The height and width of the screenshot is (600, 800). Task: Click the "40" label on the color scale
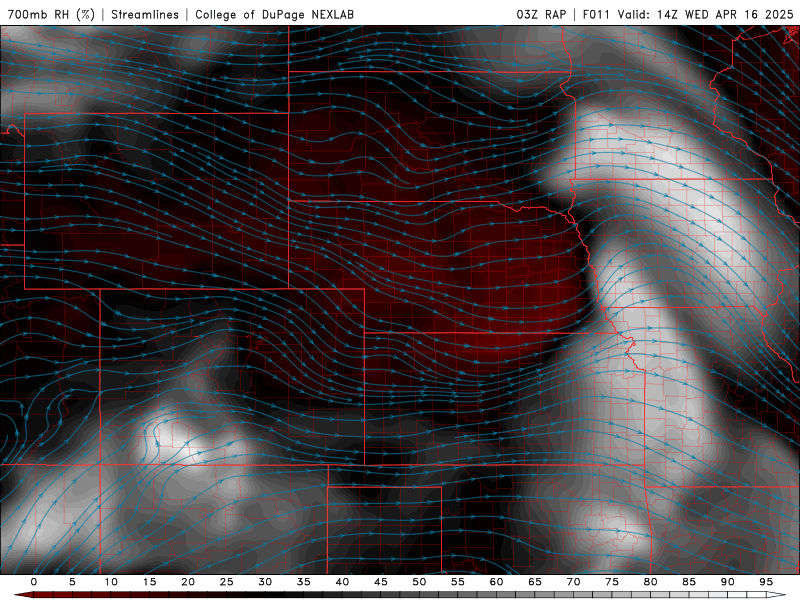pos(342,582)
